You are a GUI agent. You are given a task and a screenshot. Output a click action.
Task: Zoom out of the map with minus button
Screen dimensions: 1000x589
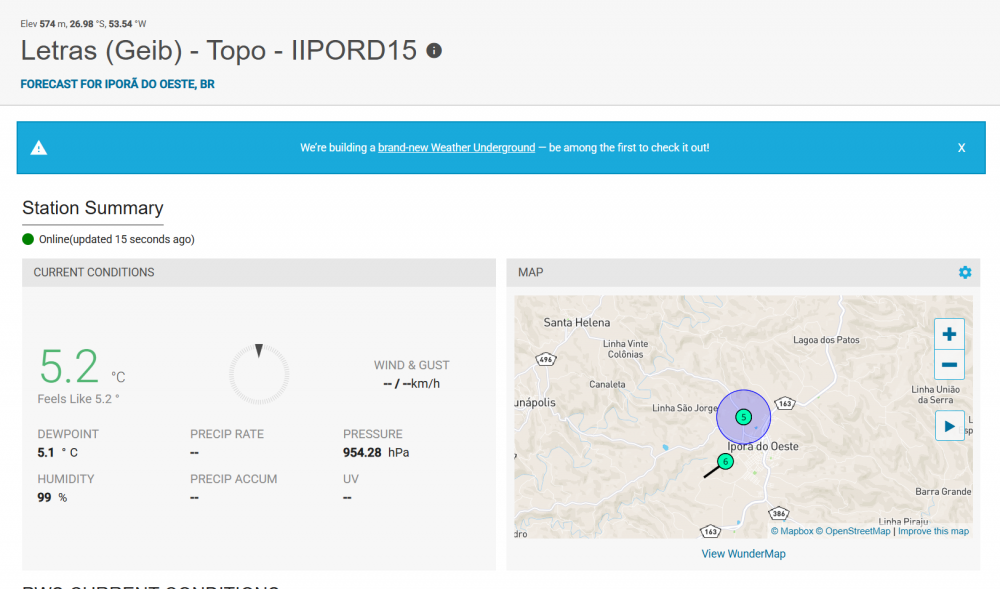pyautogui.click(x=949, y=365)
